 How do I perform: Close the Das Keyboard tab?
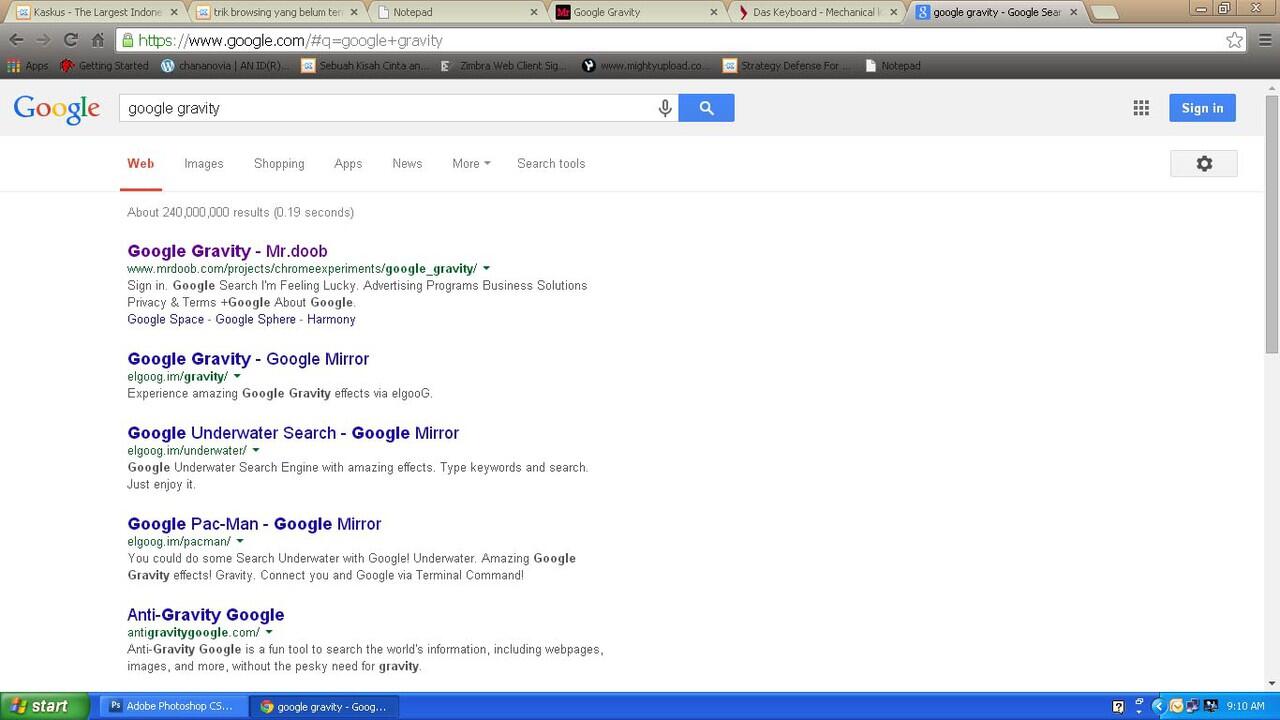(893, 13)
